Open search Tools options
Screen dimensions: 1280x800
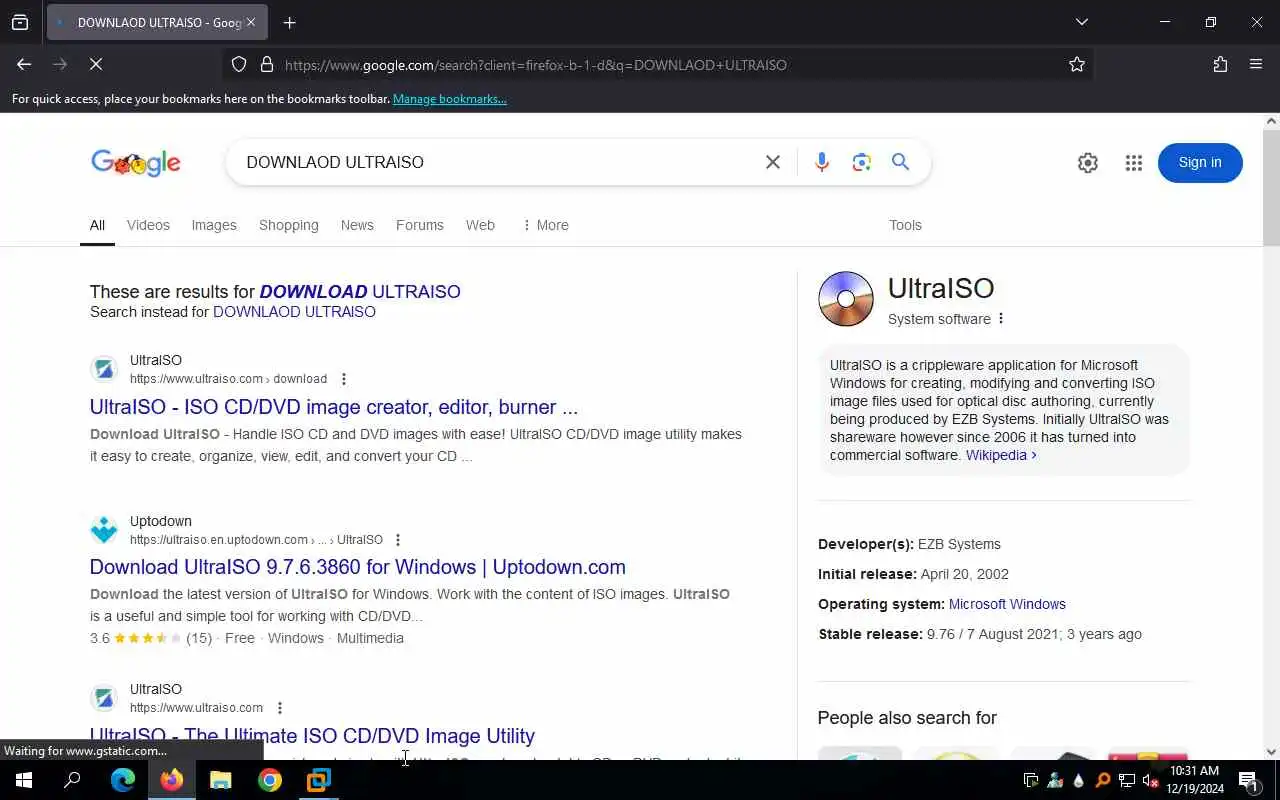click(x=905, y=225)
